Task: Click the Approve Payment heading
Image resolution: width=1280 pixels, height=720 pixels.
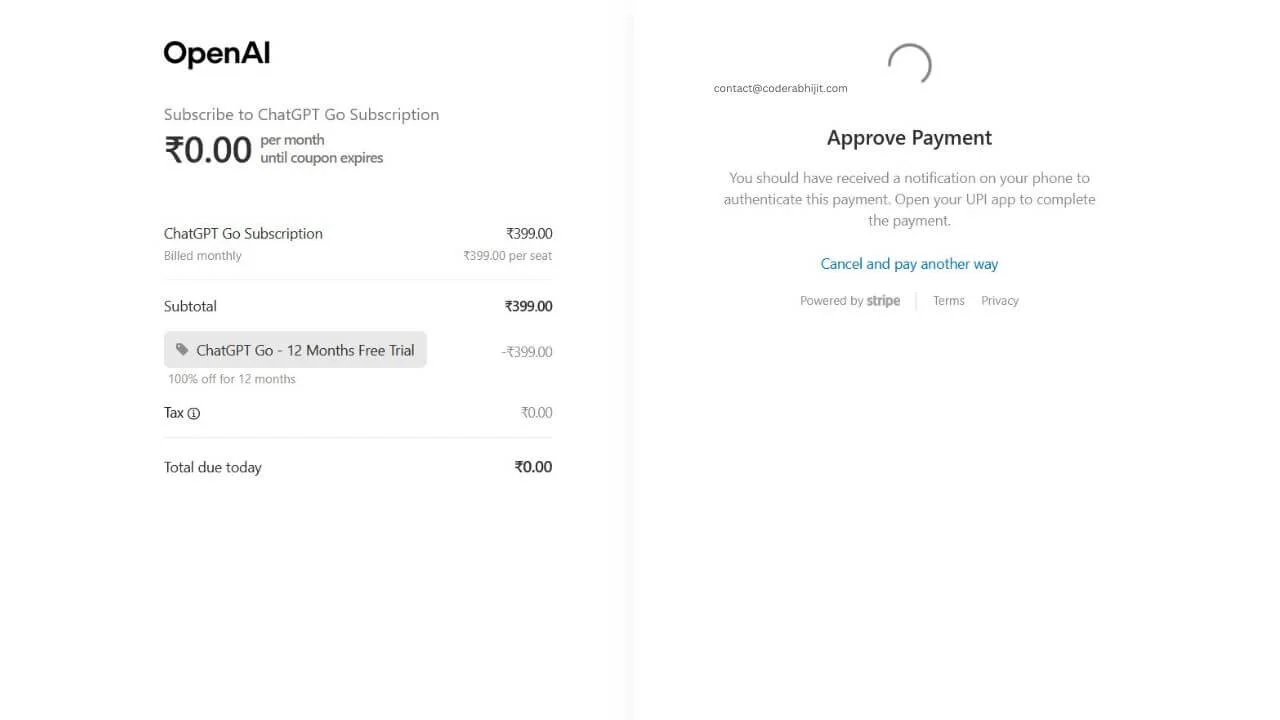Action: (909, 138)
